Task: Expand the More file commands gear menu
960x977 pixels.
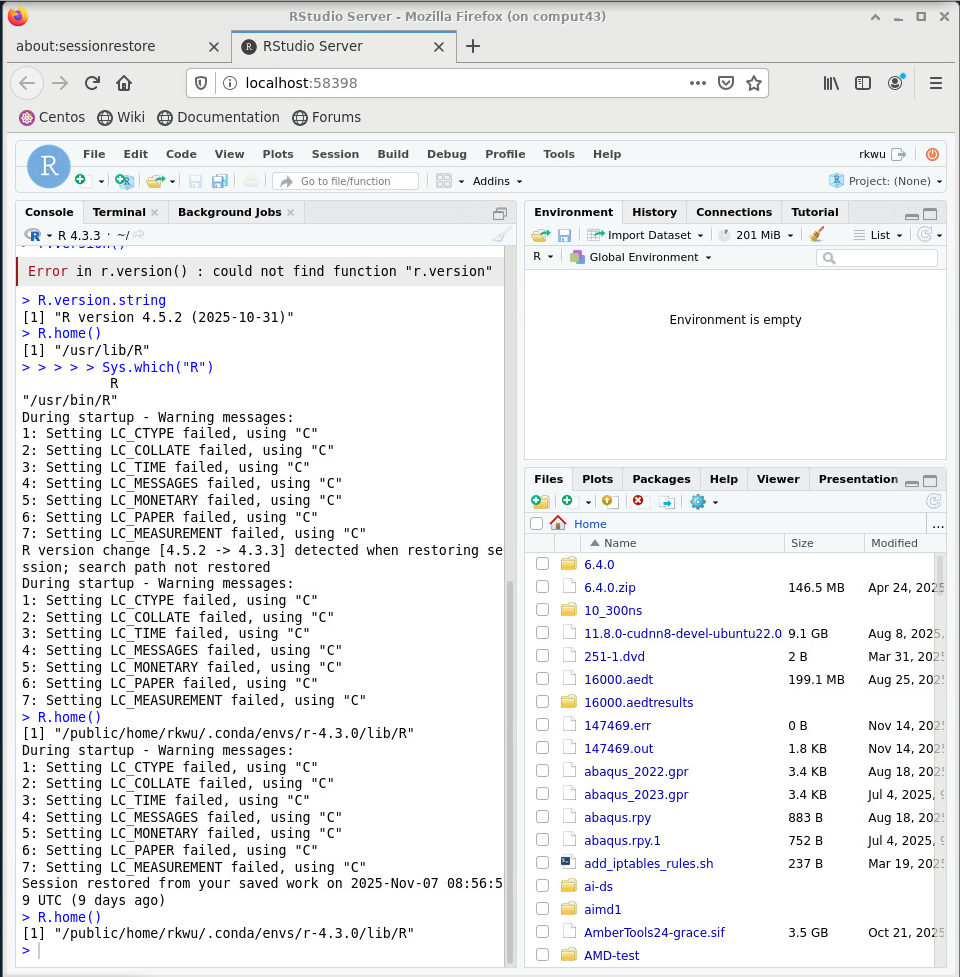Action: tap(700, 501)
